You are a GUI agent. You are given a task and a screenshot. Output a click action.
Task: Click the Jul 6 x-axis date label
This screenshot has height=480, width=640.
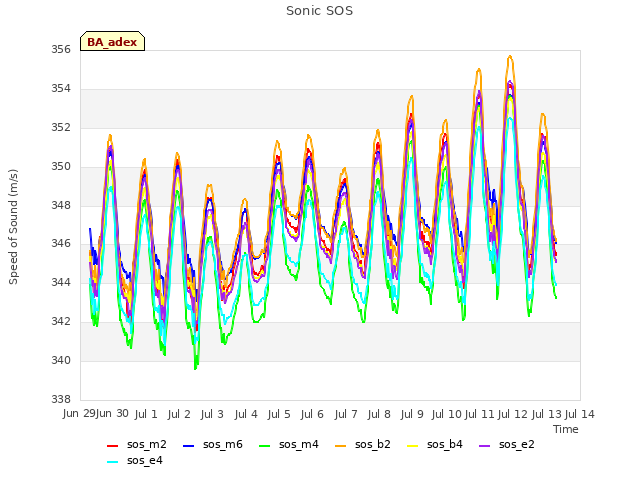click(x=312, y=414)
